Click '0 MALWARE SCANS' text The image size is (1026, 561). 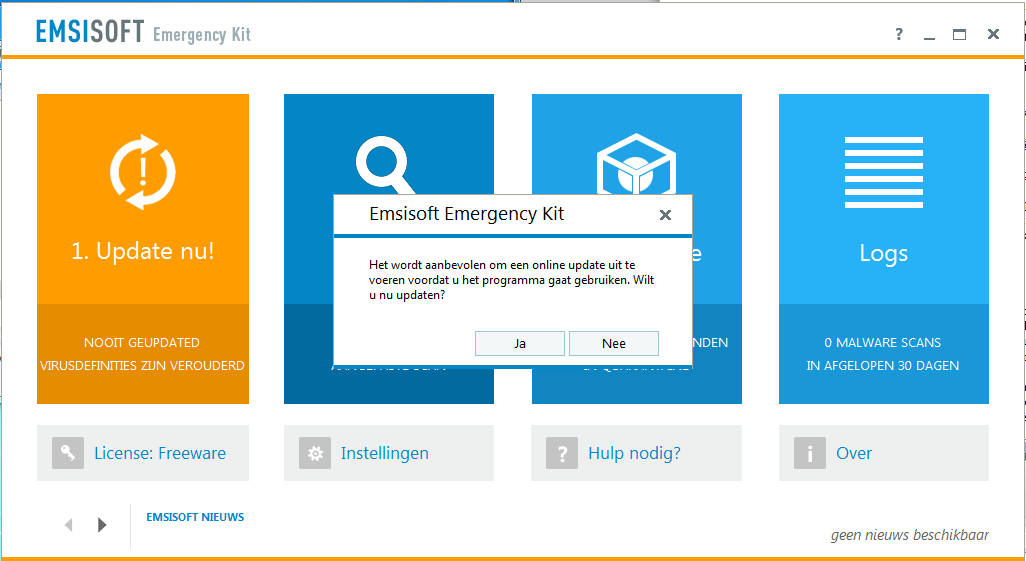coord(883,342)
